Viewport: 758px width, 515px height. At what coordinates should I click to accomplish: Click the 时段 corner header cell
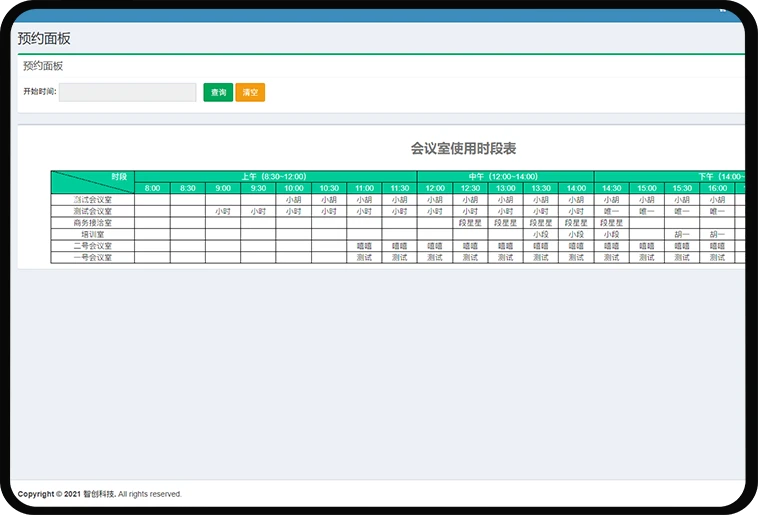tap(92, 182)
